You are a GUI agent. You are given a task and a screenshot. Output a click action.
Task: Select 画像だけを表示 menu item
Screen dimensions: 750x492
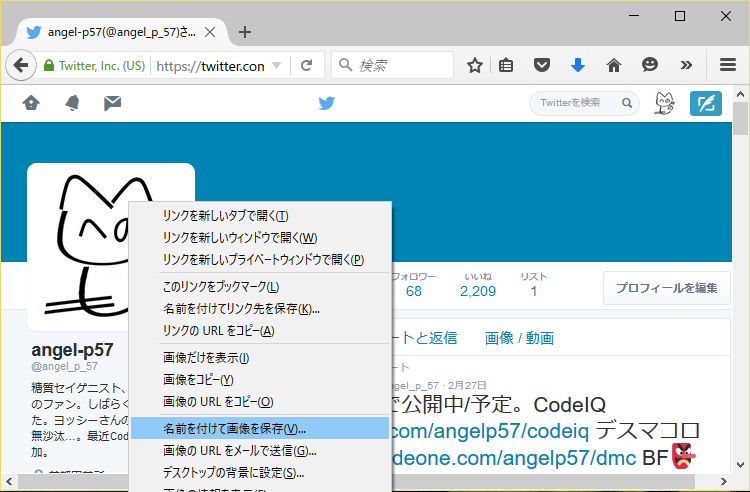point(260,357)
